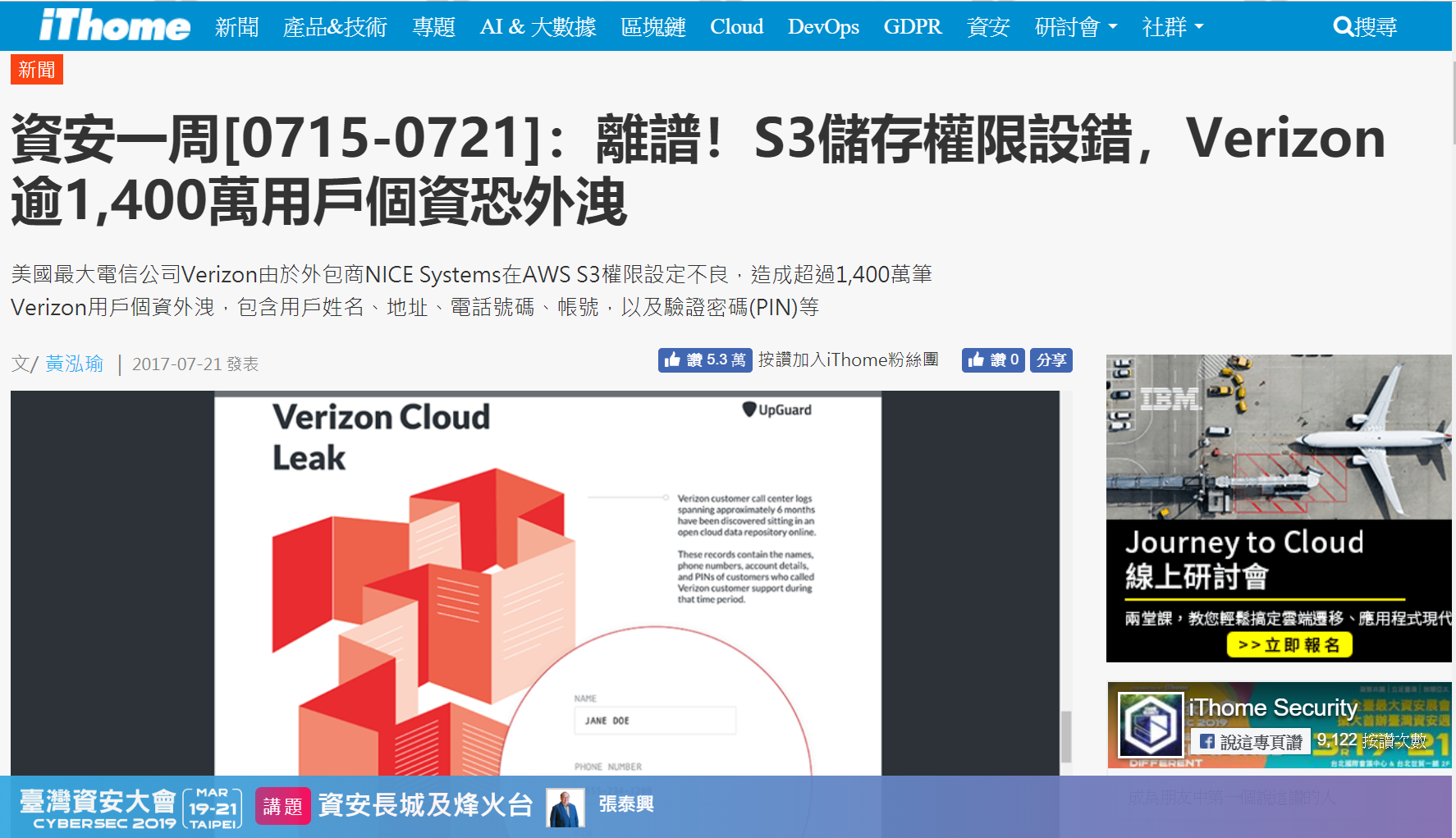Open IBM Journey to Cloud webinar ad

pyautogui.click(x=1279, y=508)
